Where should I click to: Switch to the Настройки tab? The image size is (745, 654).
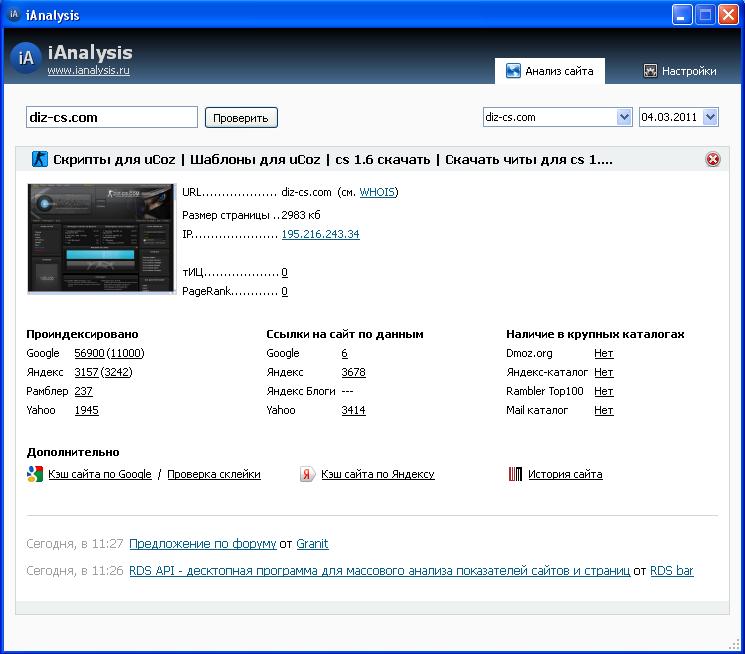[680, 71]
